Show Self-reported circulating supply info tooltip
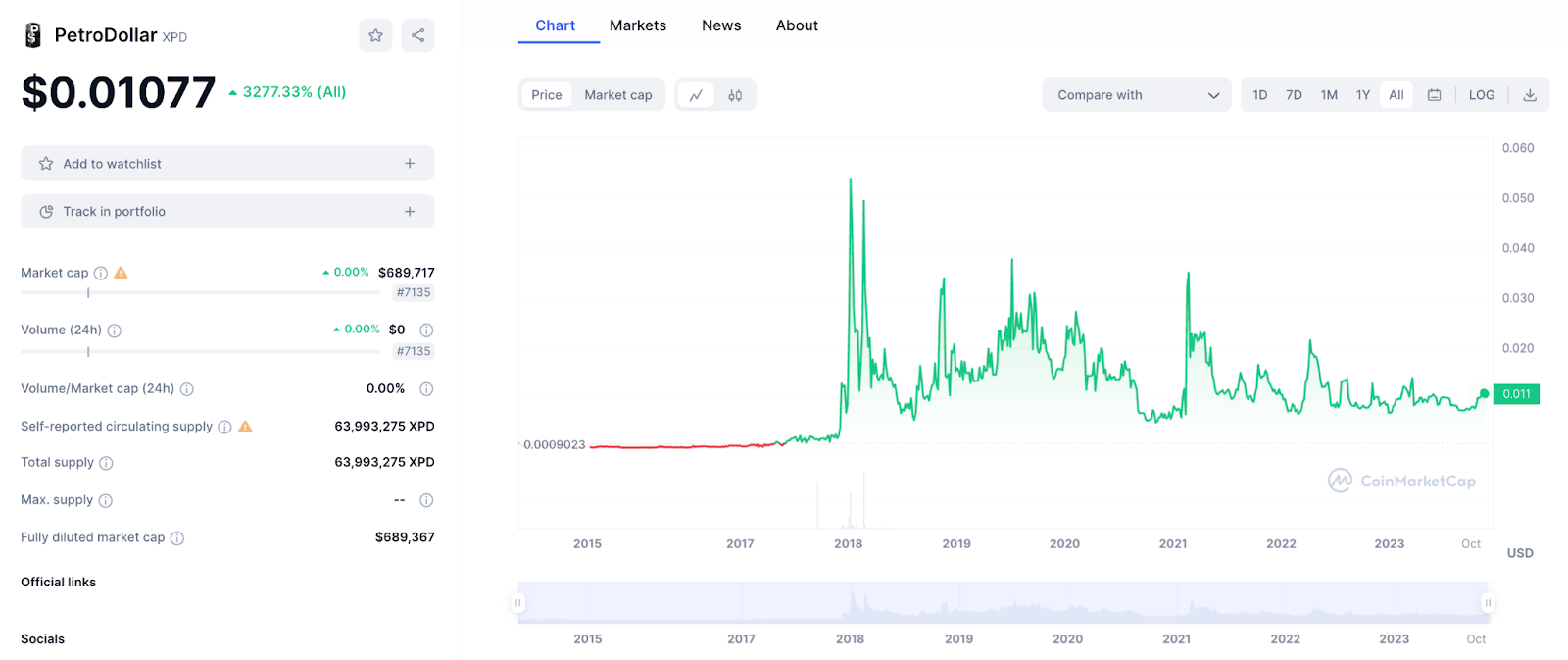Screen dimensions: 1568x660 (x=224, y=427)
